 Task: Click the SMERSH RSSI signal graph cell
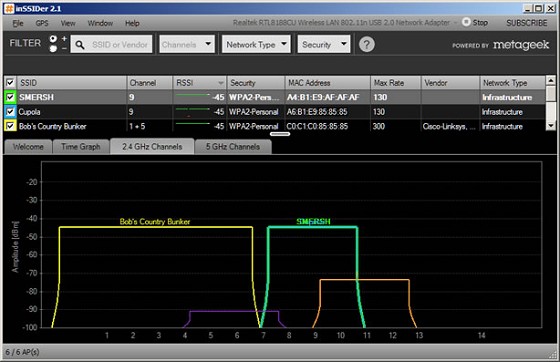click(x=200, y=97)
